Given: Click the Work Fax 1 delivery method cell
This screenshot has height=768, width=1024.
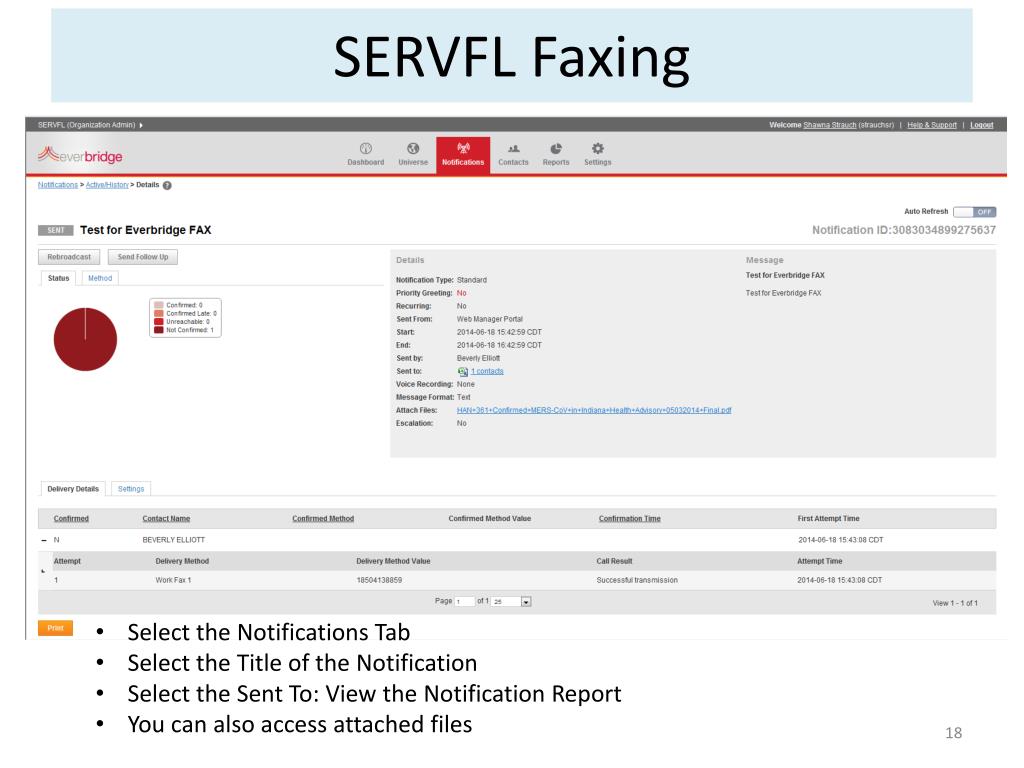Looking at the screenshot, I should coord(173,580).
